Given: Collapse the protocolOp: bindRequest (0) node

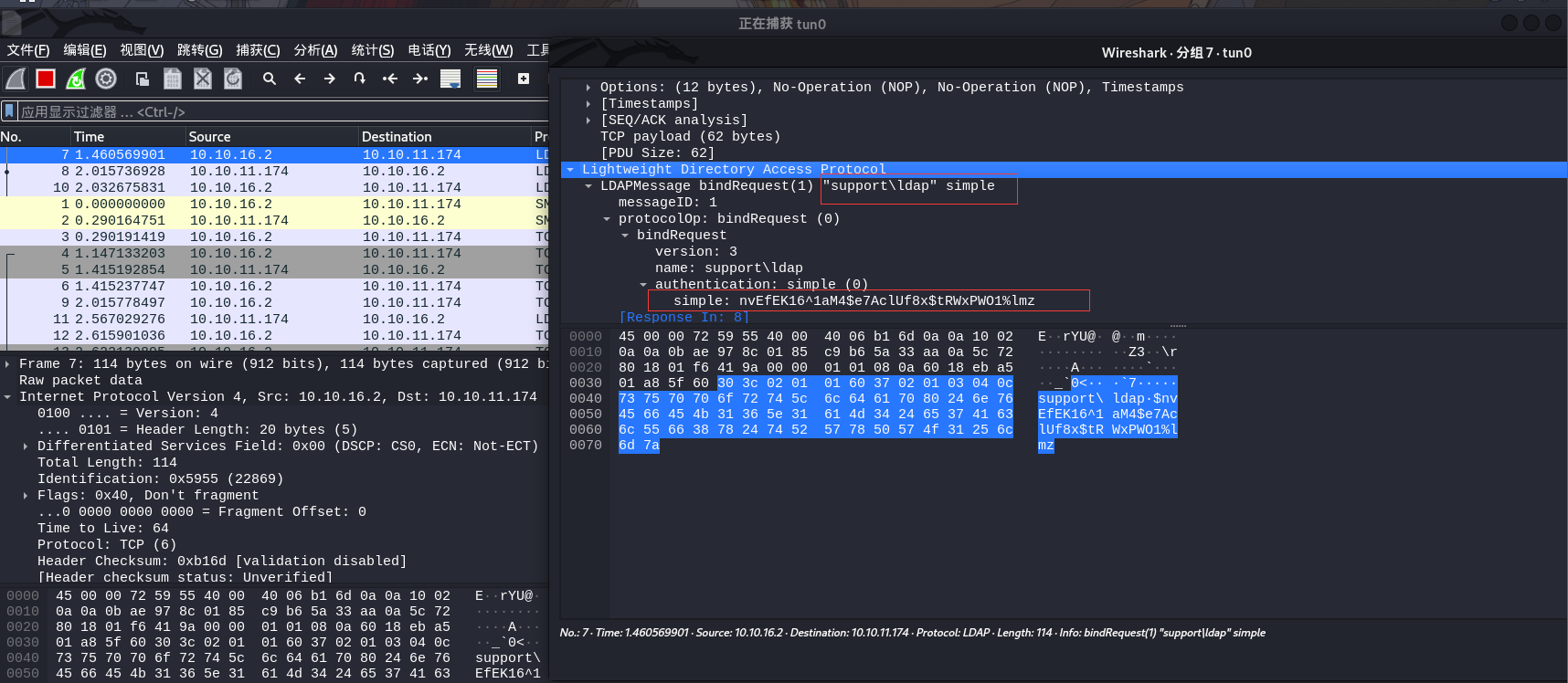Looking at the screenshot, I should pyautogui.click(x=607, y=219).
